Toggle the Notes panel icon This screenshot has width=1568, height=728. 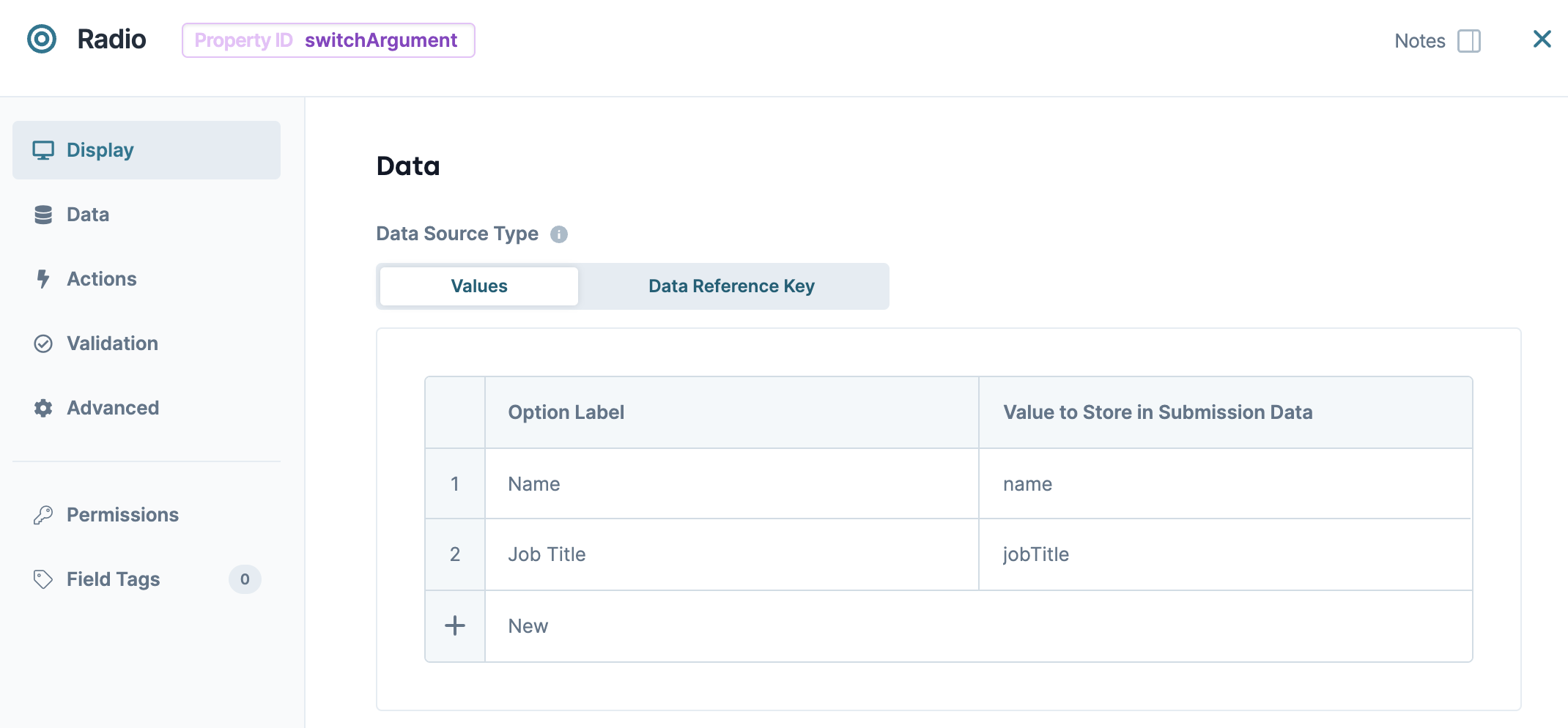pos(1469,41)
